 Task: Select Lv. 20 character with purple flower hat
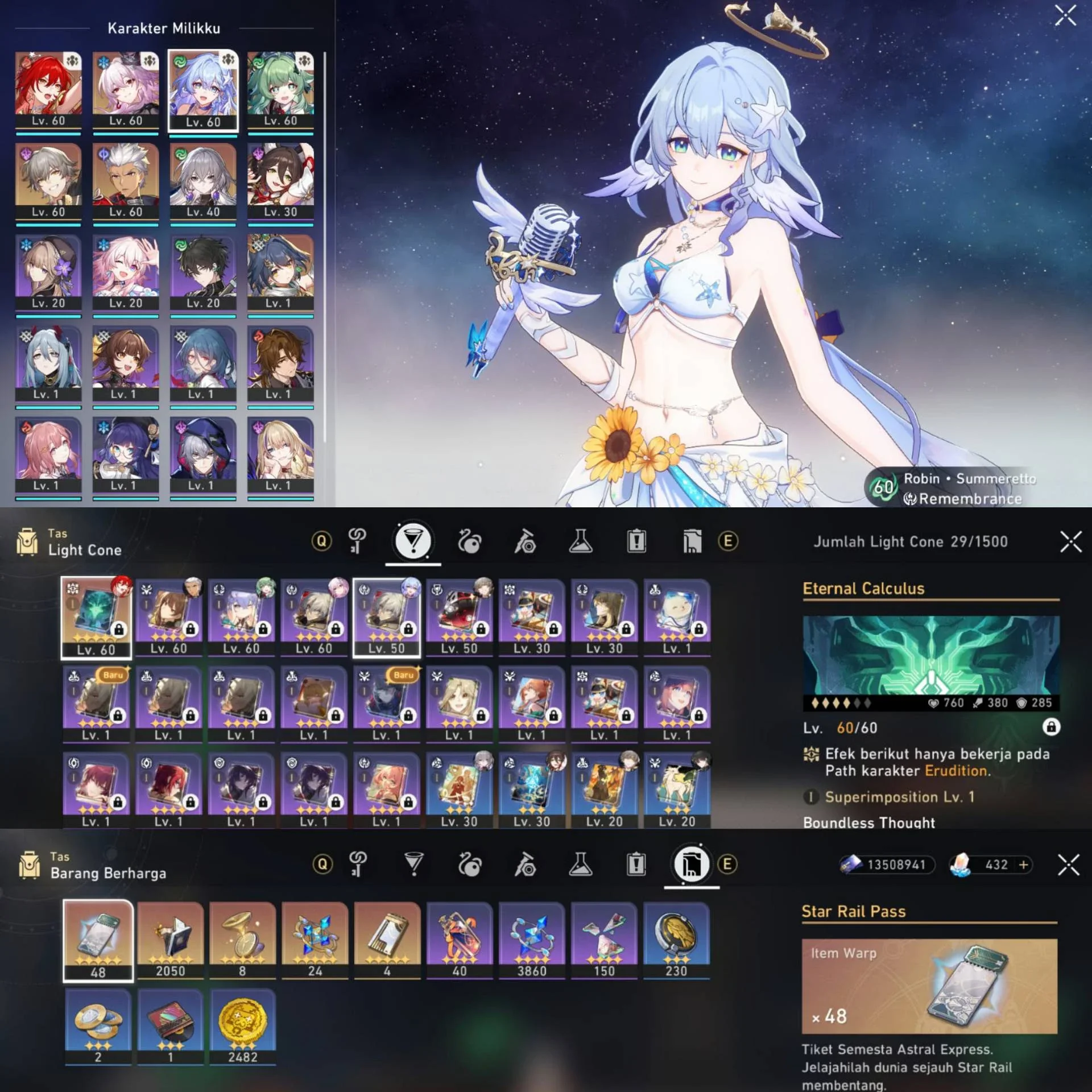tap(48, 272)
